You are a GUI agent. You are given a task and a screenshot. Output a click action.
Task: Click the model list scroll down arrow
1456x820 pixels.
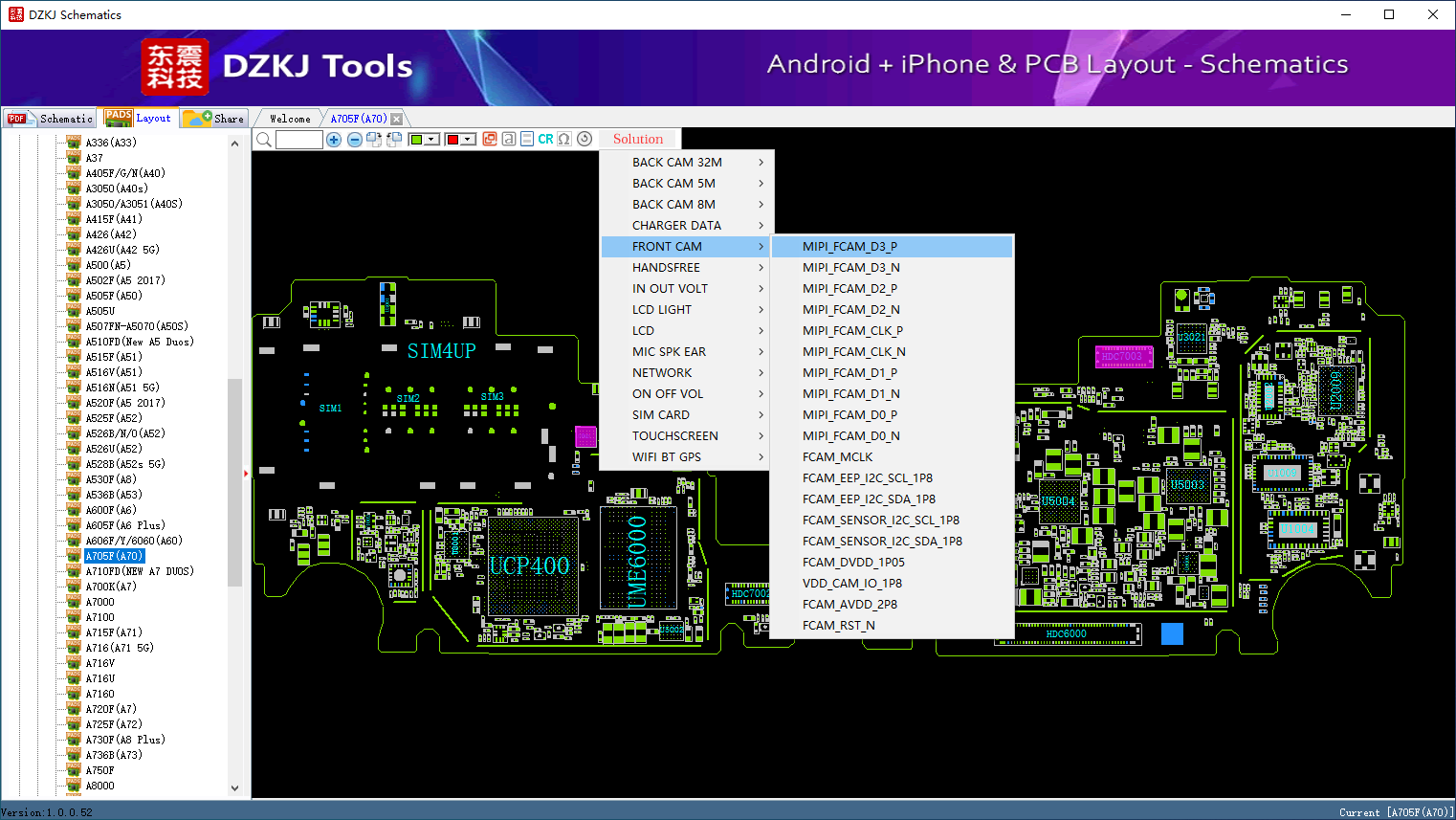click(235, 788)
